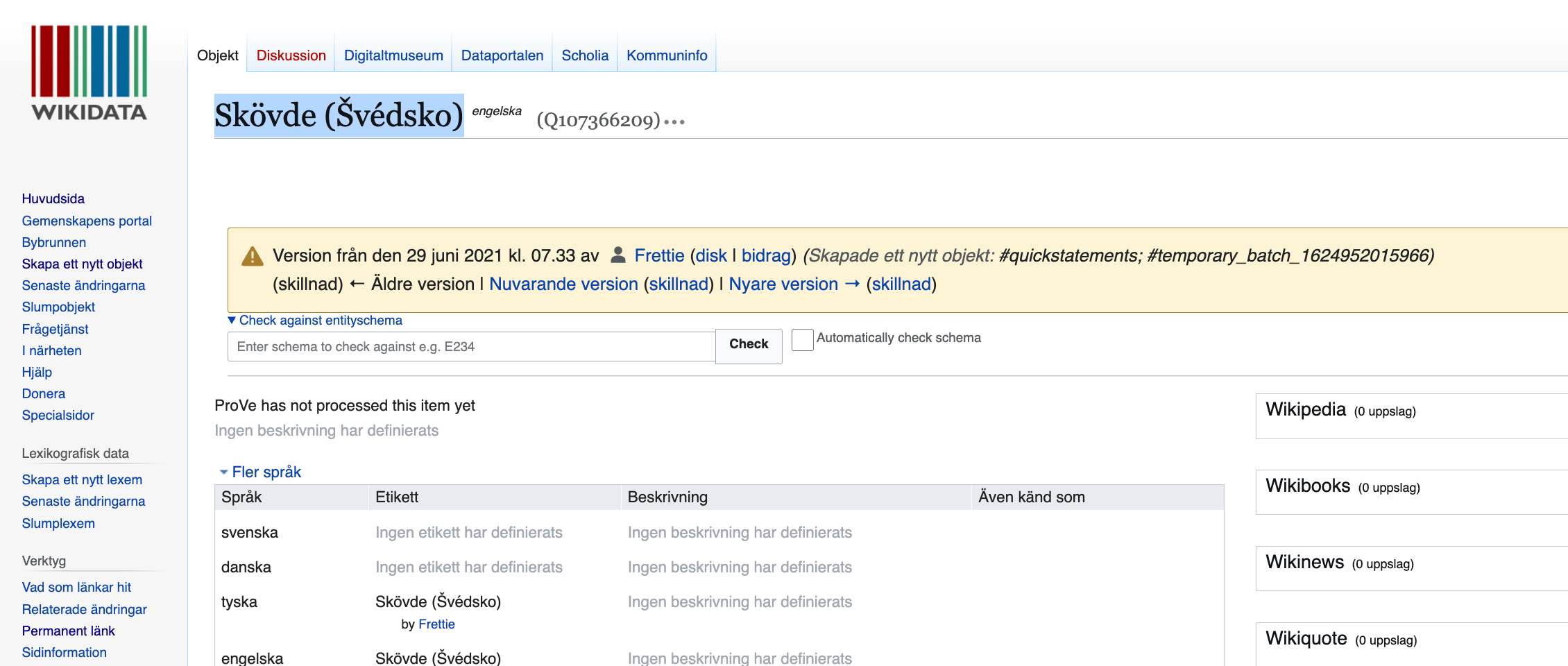Click the user avatar icon beside Frettie
The height and width of the screenshot is (666, 1568).
pos(617,255)
